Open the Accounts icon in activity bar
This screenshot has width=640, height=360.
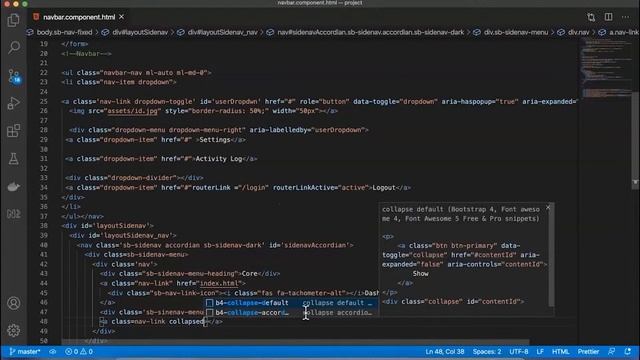[13, 303]
